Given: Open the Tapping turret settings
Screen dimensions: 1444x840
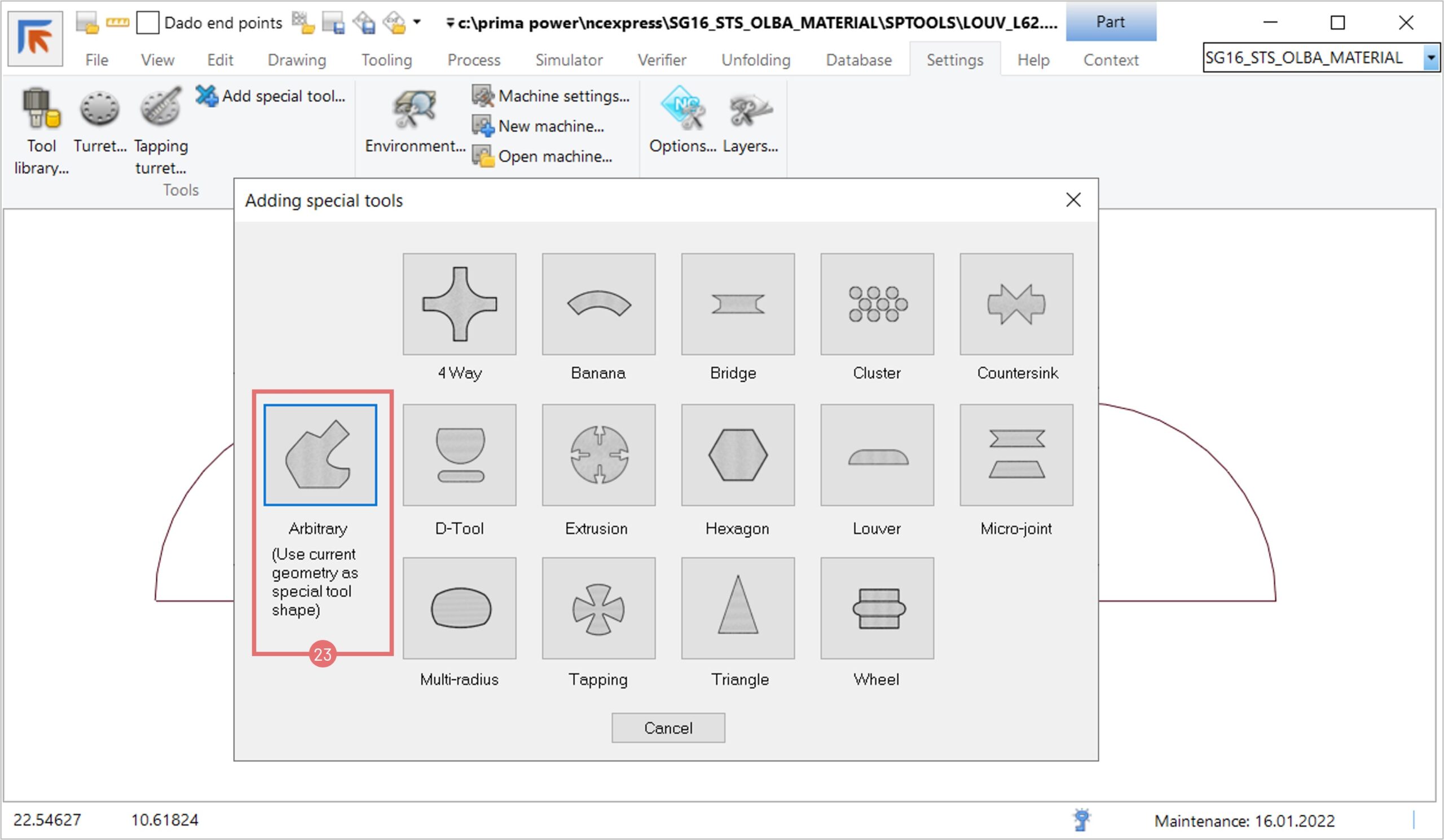Looking at the screenshot, I should click(x=160, y=131).
